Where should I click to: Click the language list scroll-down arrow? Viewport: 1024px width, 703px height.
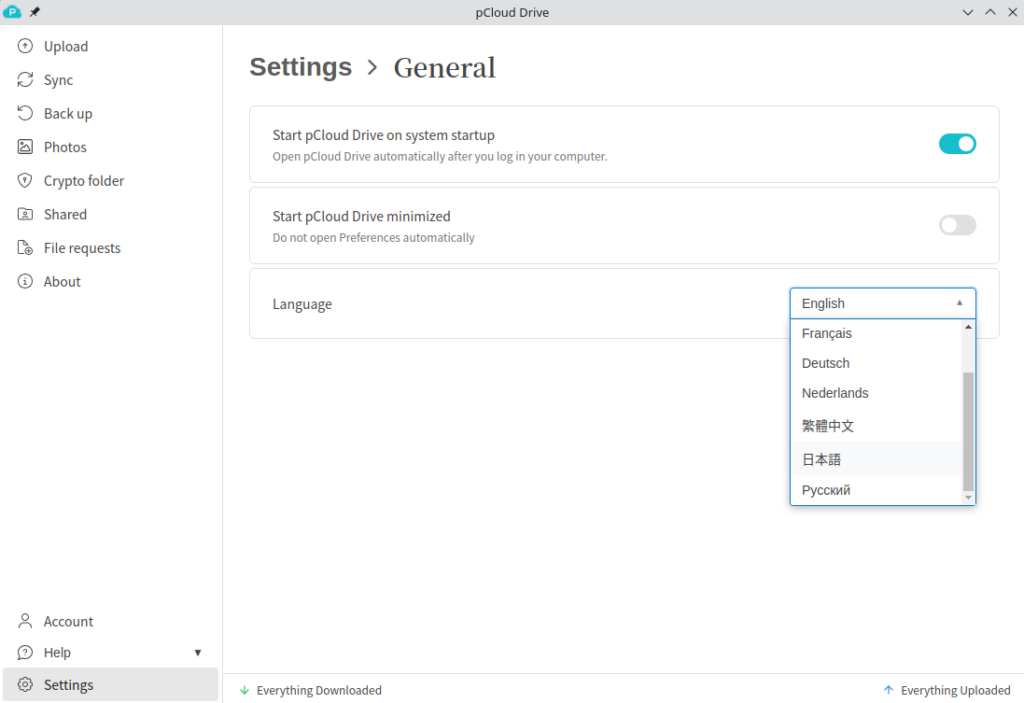(x=967, y=497)
